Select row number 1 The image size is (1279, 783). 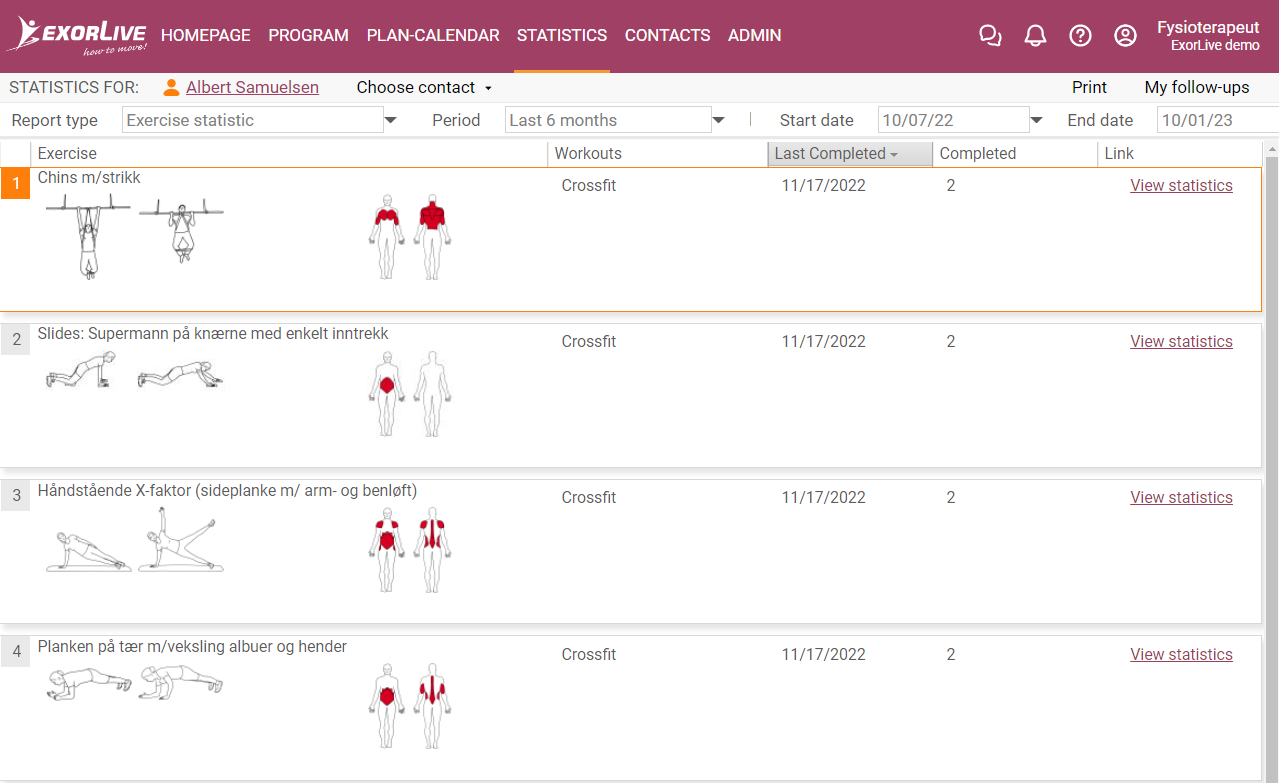click(x=16, y=183)
